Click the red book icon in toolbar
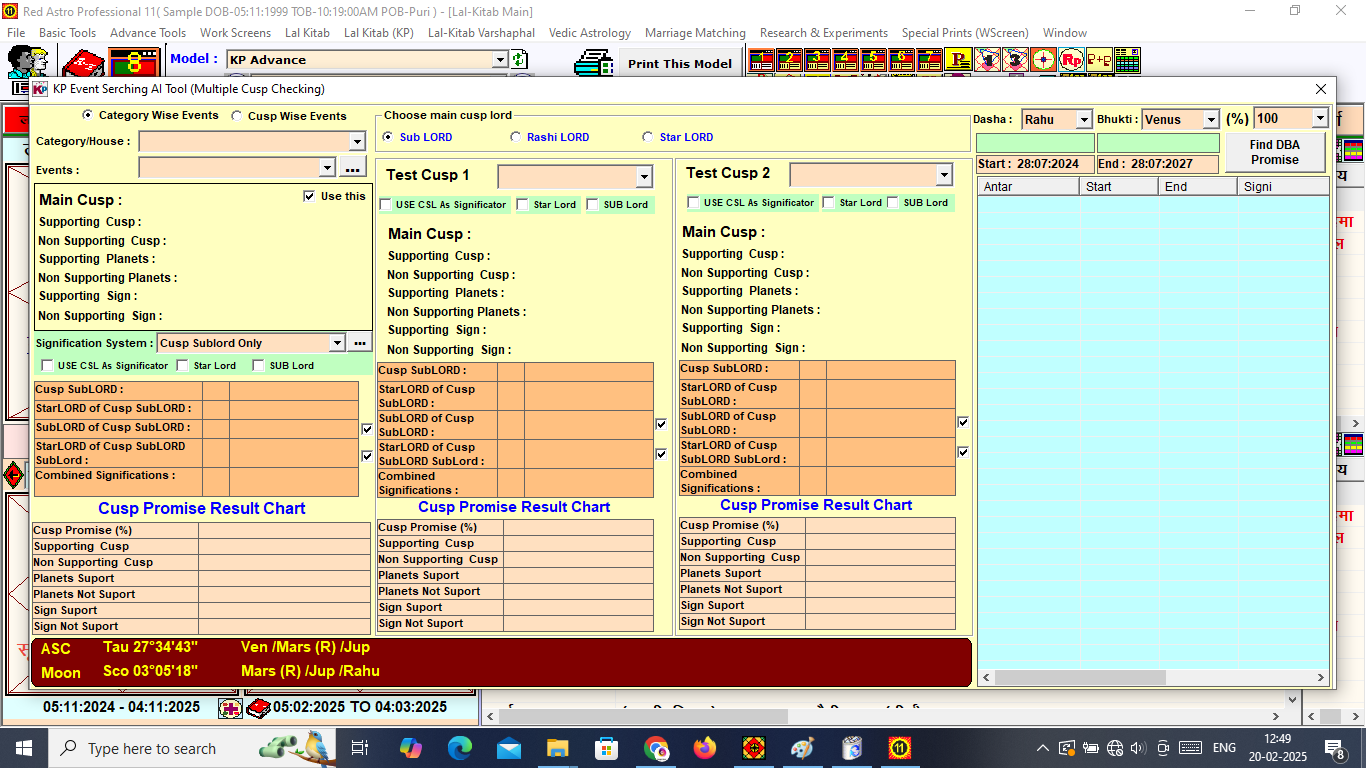 (x=83, y=64)
